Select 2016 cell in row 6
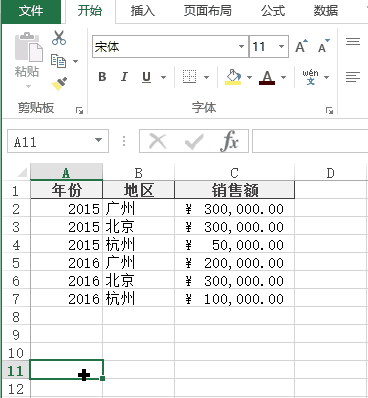368x398 pixels. (66, 281)
